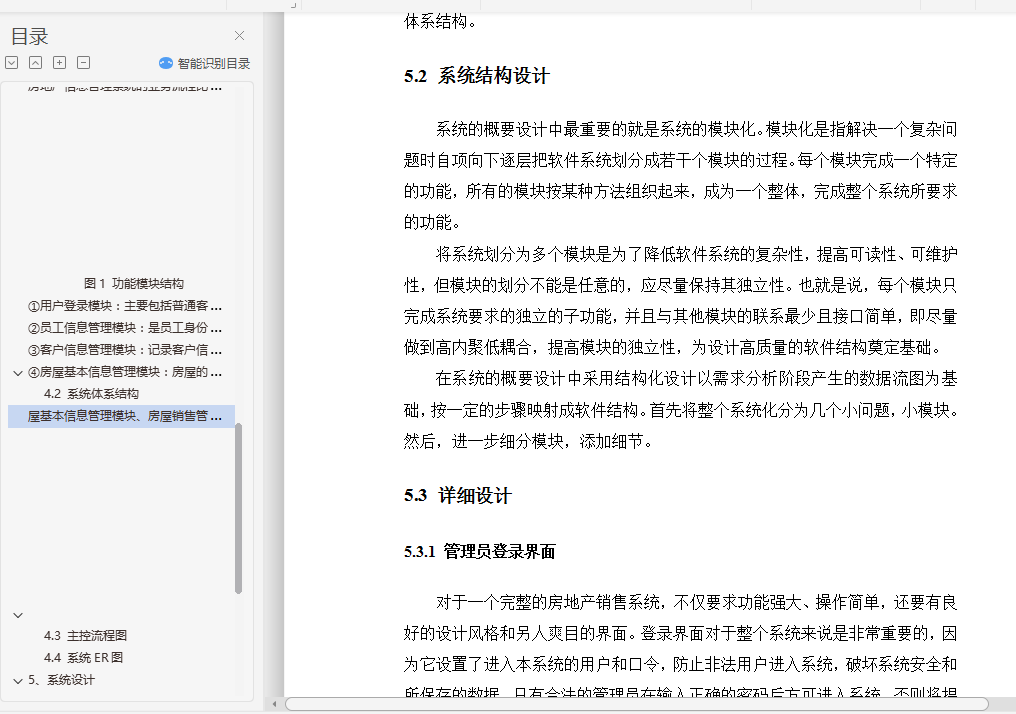Open outline entry ①用户登录模块
The height and width of the screenshot is (714, 1016).
pos(124,306)
